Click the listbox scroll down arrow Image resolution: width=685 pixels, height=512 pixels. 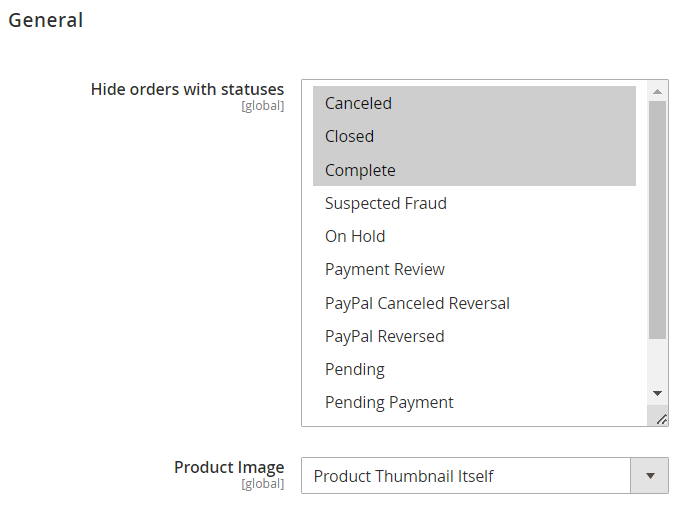point(657,393)
